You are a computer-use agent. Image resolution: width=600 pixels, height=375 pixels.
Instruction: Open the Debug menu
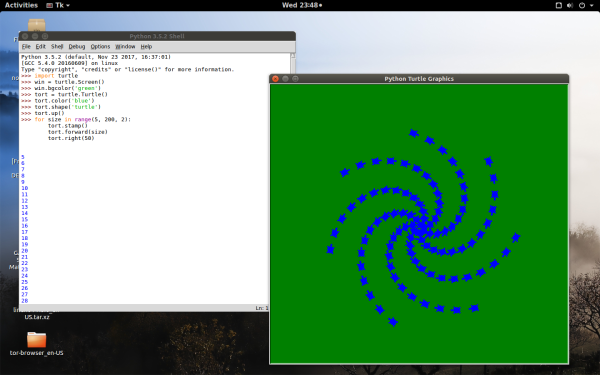tap(77, 47)
